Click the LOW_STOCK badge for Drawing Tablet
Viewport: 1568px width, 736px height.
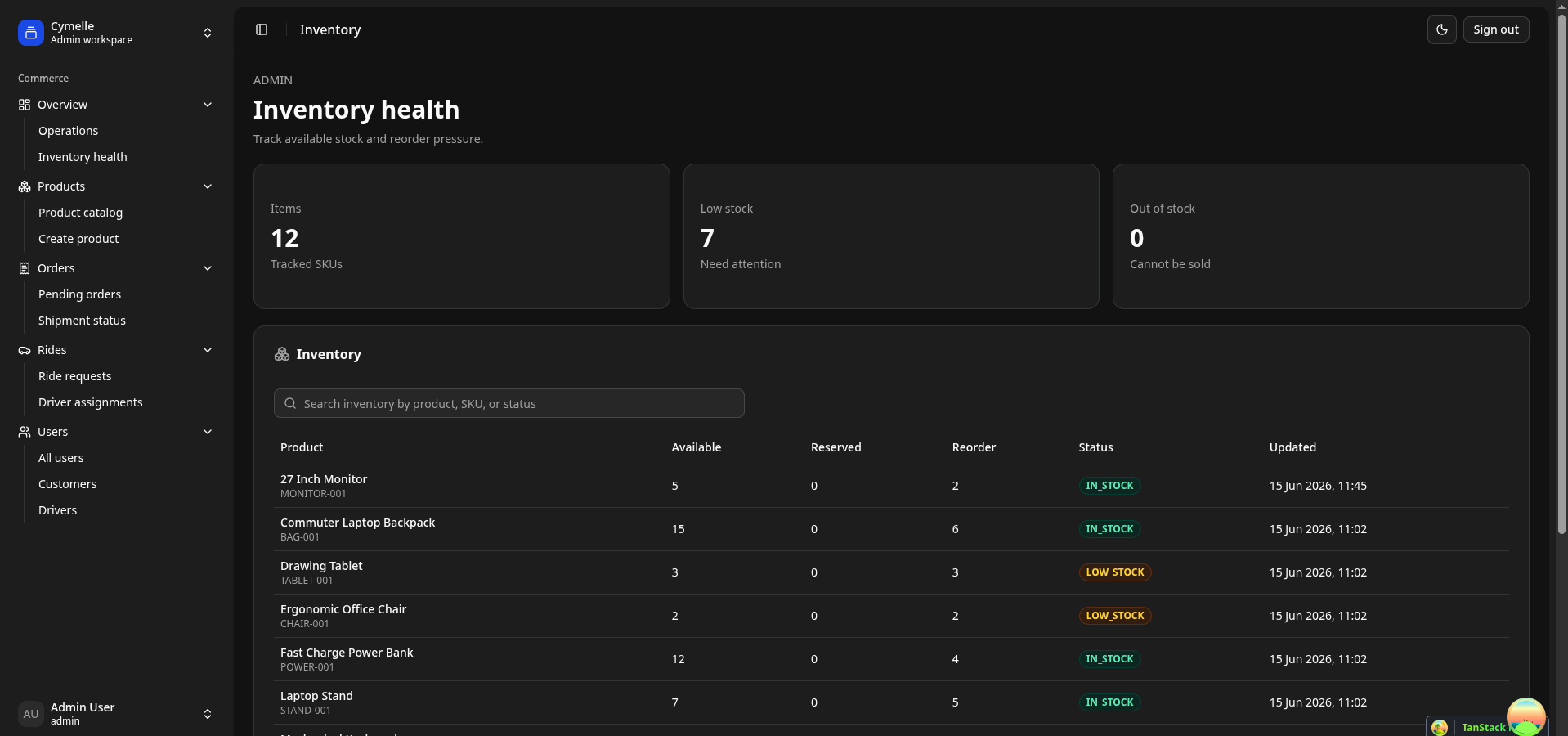[x=1115, y=572]
